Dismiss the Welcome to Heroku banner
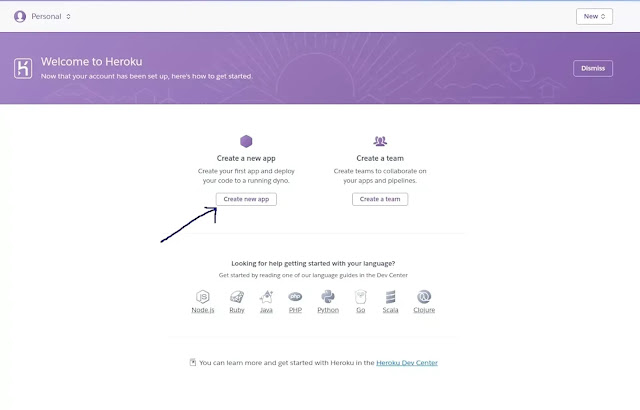 [x=593, y=68]
